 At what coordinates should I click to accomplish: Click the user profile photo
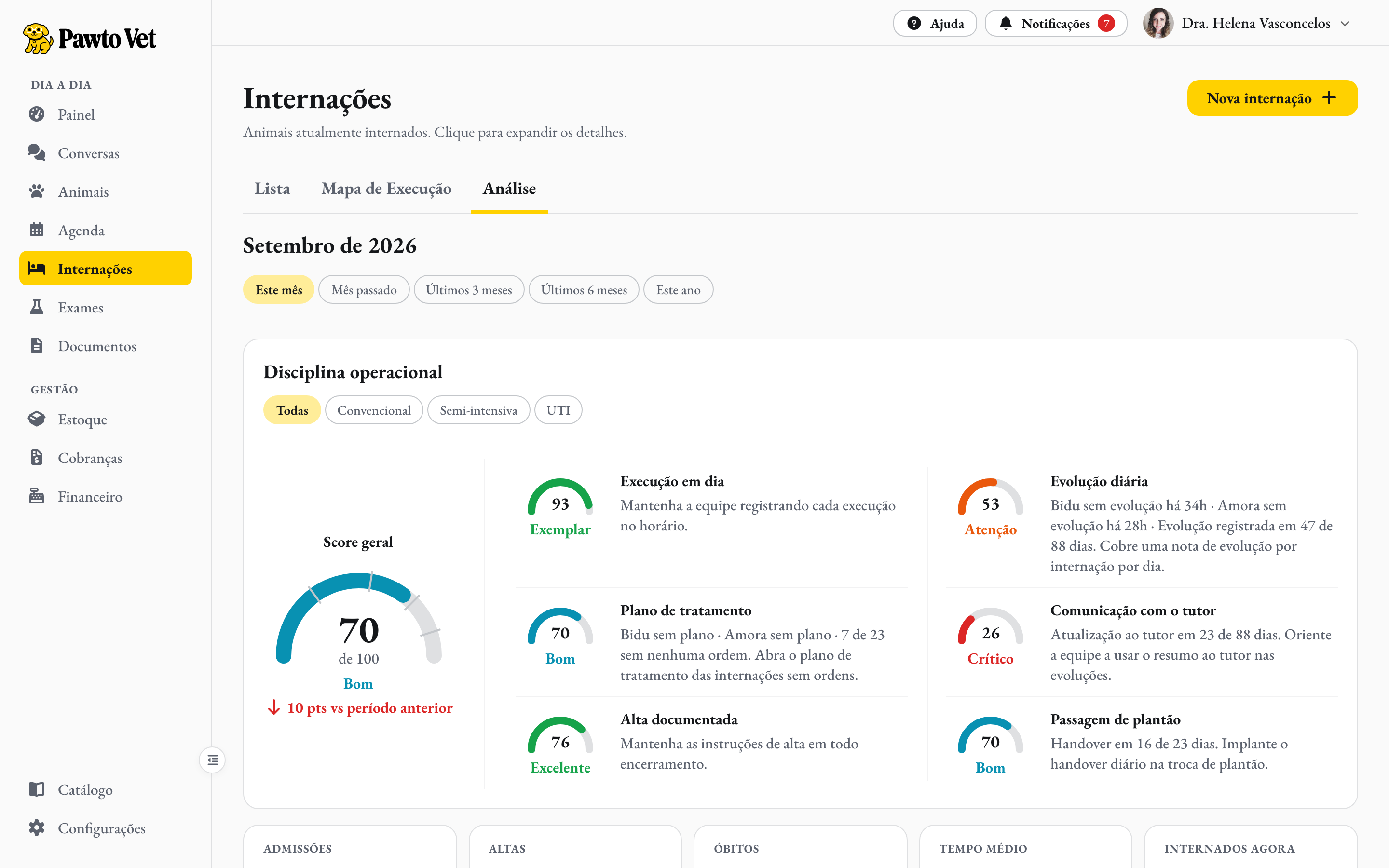pyautogui.click(x=1158, y=24)
